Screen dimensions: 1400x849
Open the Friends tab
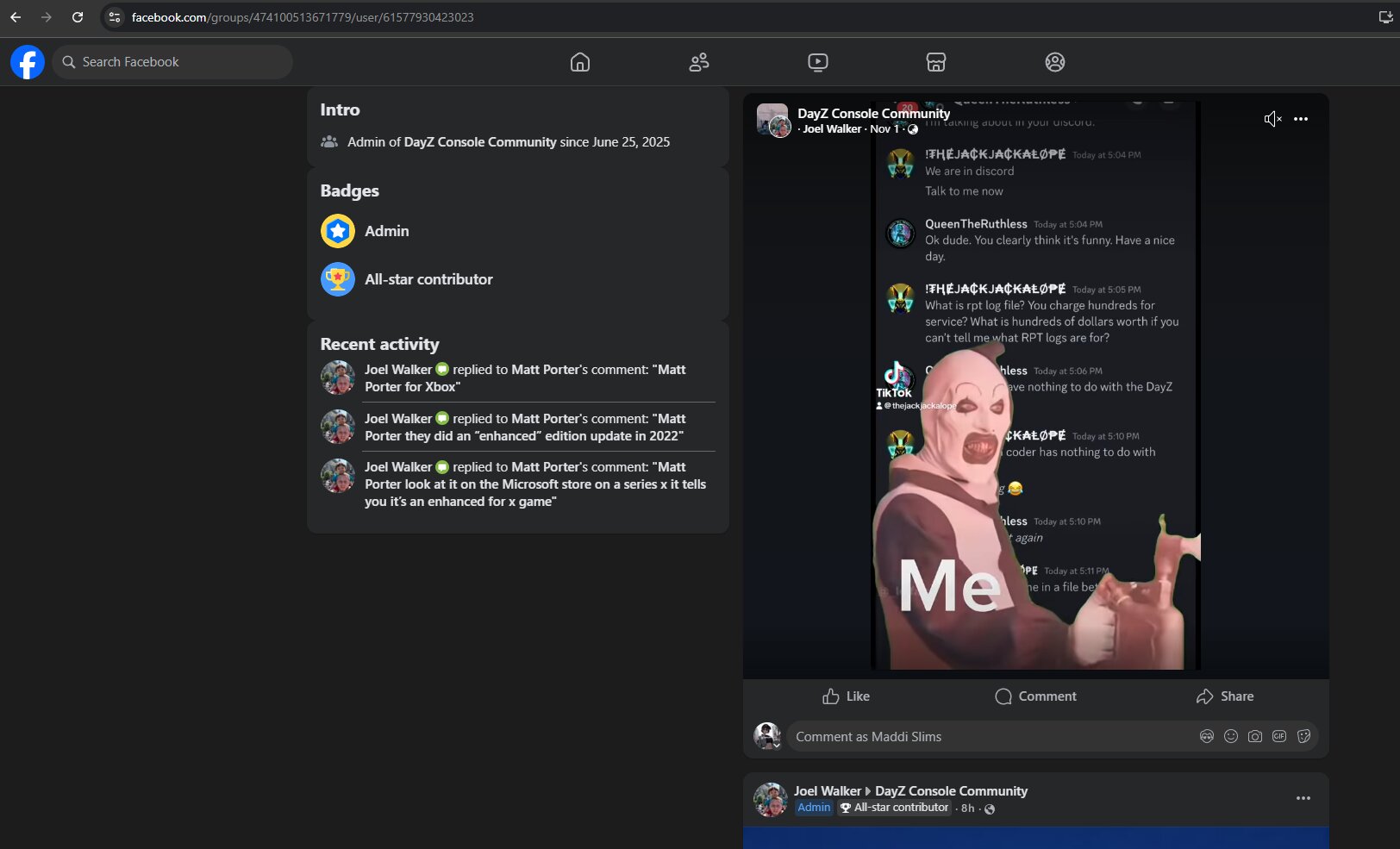click(699, 62)
